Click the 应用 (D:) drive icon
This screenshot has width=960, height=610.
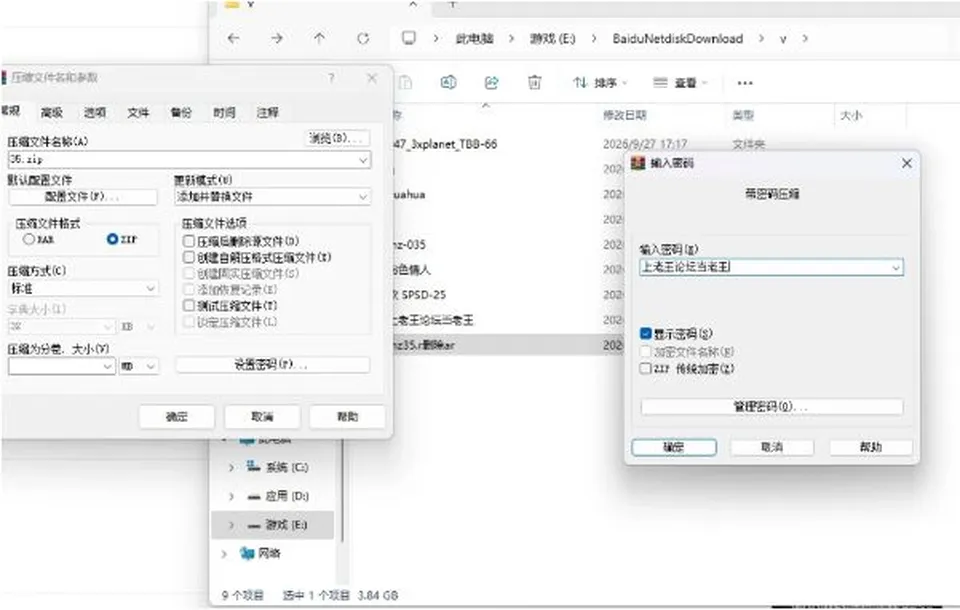point(254,496)
